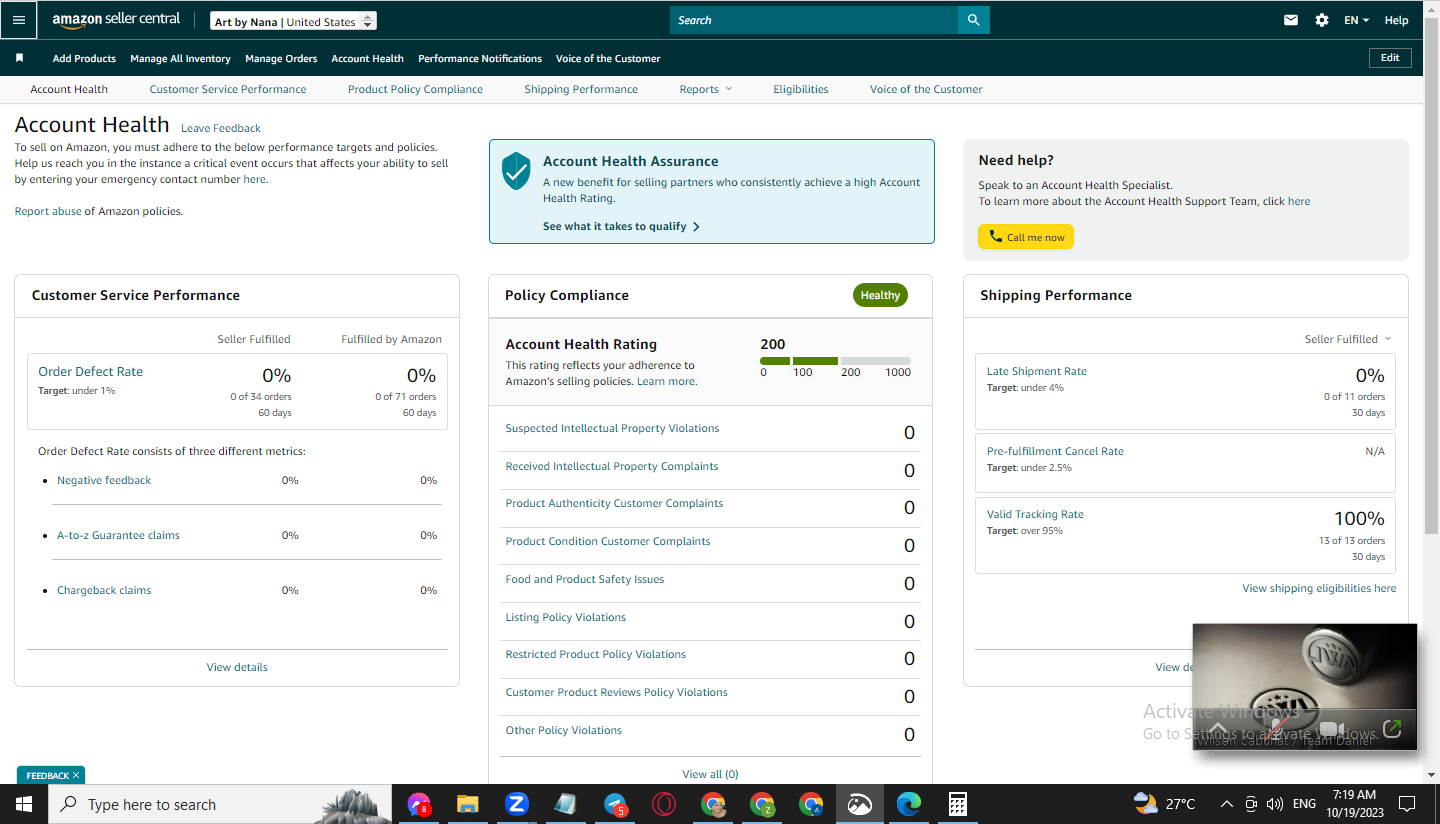Click the Amazon Seller Central logo
Image resolution: width=1440 pixels, height=824 pixels.
pyautogui.click(x=117, y=20)
